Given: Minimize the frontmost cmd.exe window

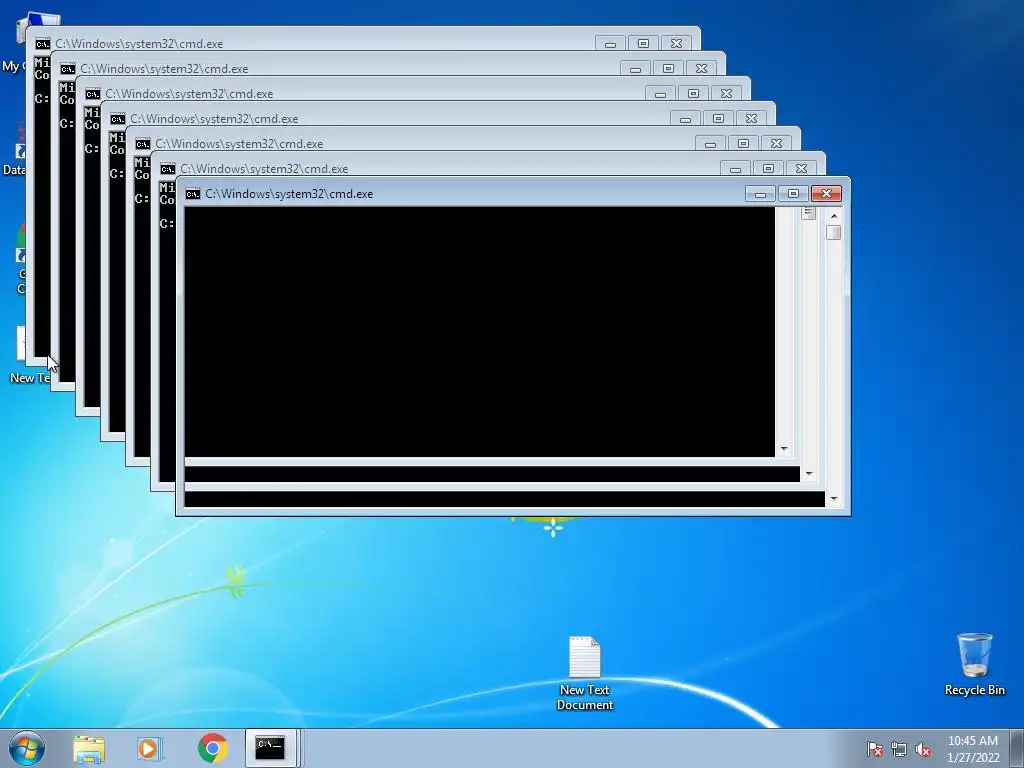Looking at the screenshot, I should coord(760,194).
